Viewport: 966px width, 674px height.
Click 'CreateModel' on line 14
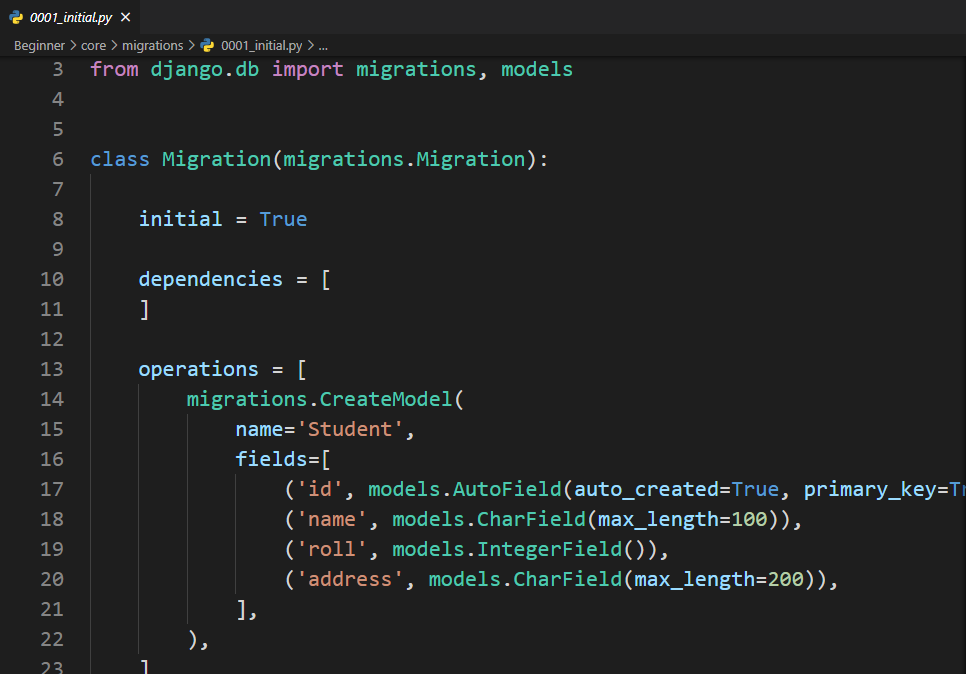[386, 399]
